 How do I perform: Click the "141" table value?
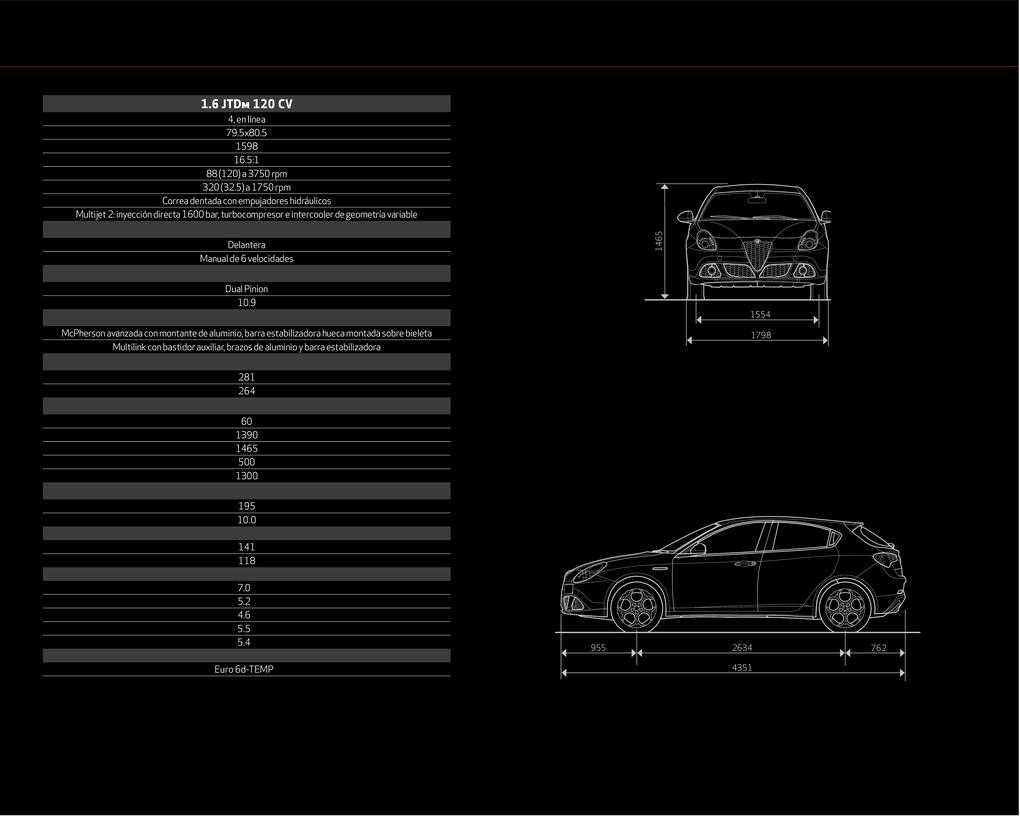[x=247, y=547]
